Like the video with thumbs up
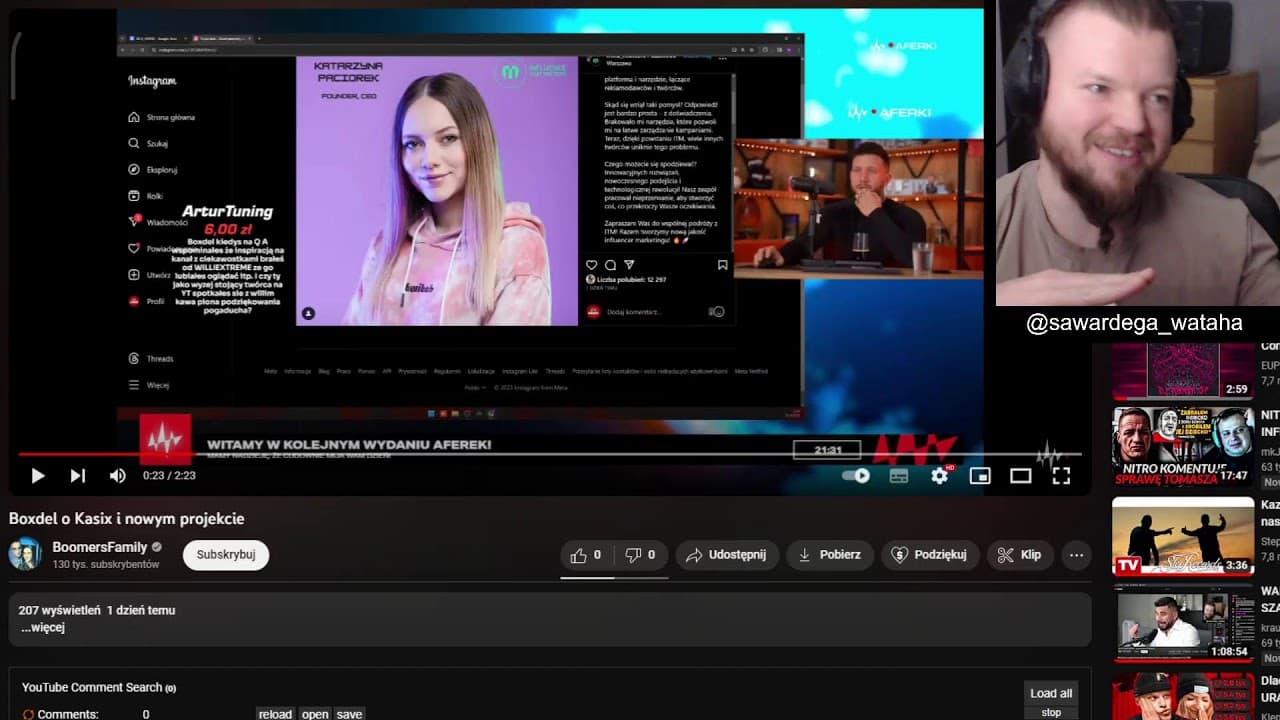Screen dimensions: 1280x720 pyautogui.click(x=587, y=555)
